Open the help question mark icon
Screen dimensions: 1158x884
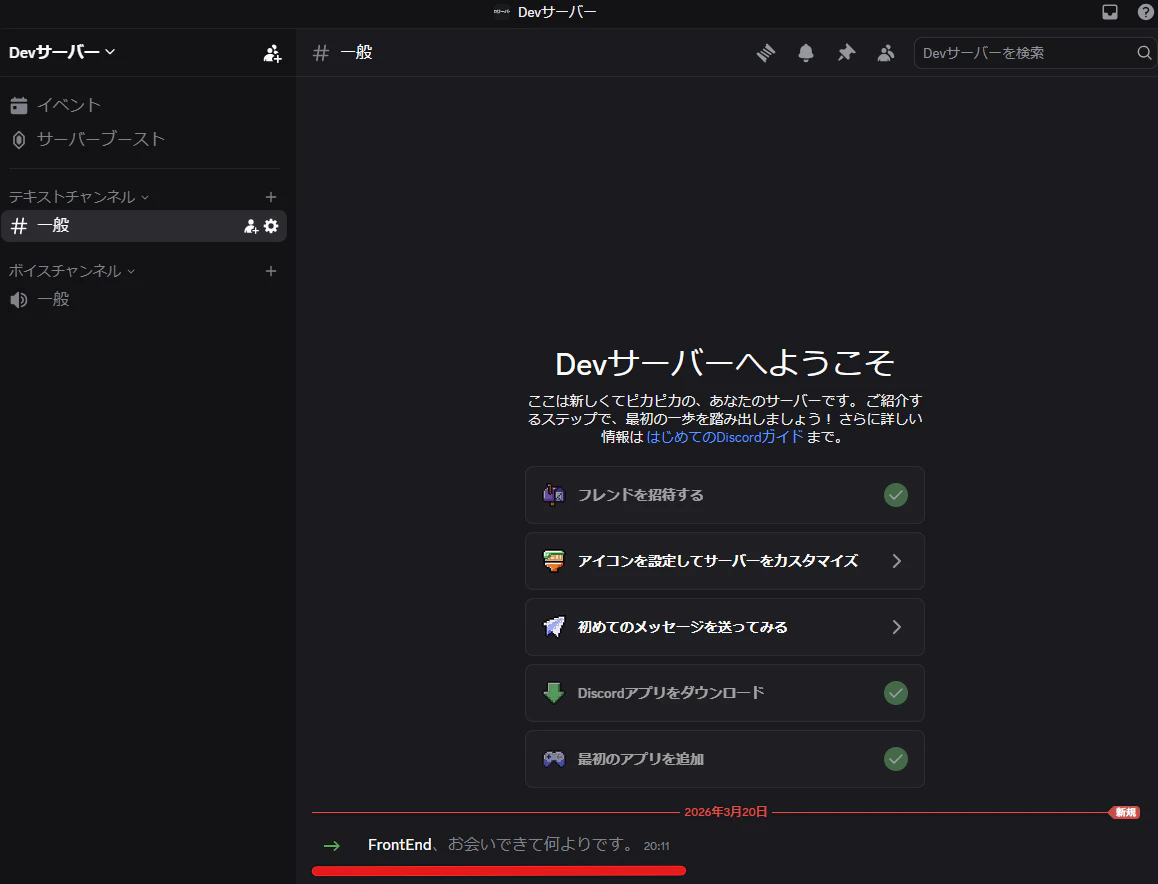coord(1145,12)
